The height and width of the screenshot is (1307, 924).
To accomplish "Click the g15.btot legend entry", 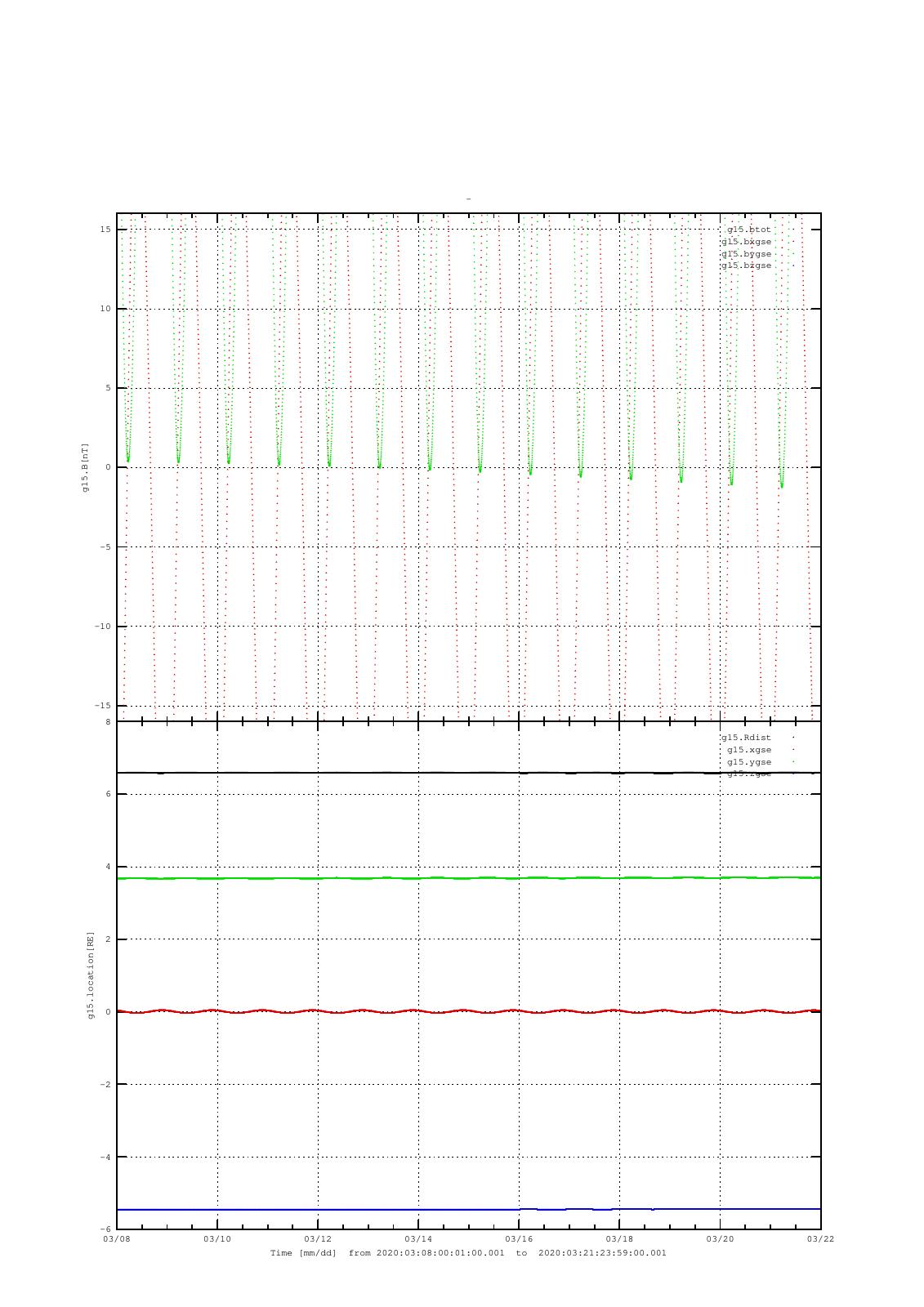I will click(x=748, y=230).
